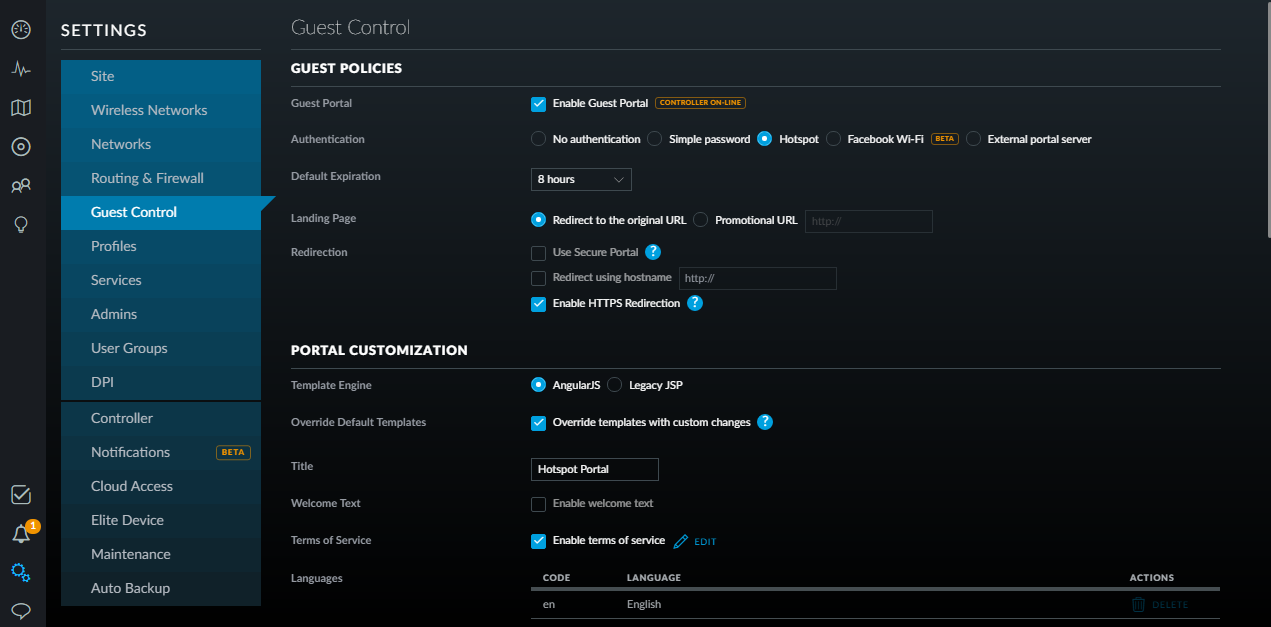Image resolution: width=1271 pixels, height=627 pixels.
Task: Open the Default Expiration 8 hours dropdown
Action: [x=581, y=179]
